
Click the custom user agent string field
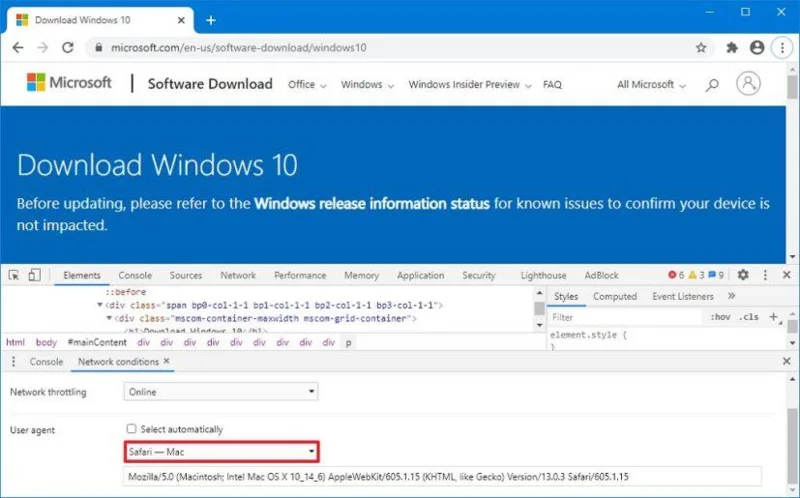(x=442, y=477)
